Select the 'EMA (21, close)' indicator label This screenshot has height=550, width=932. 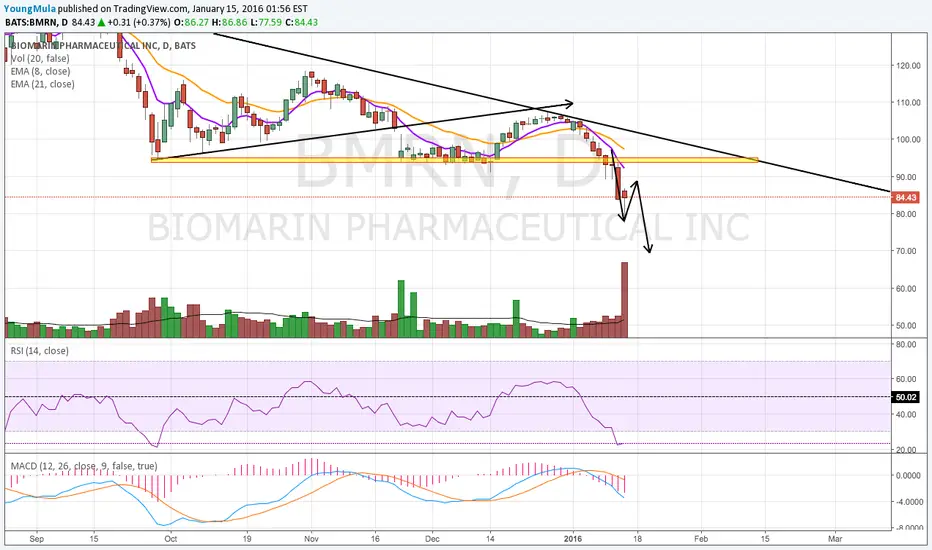click(x=43, y=84)
